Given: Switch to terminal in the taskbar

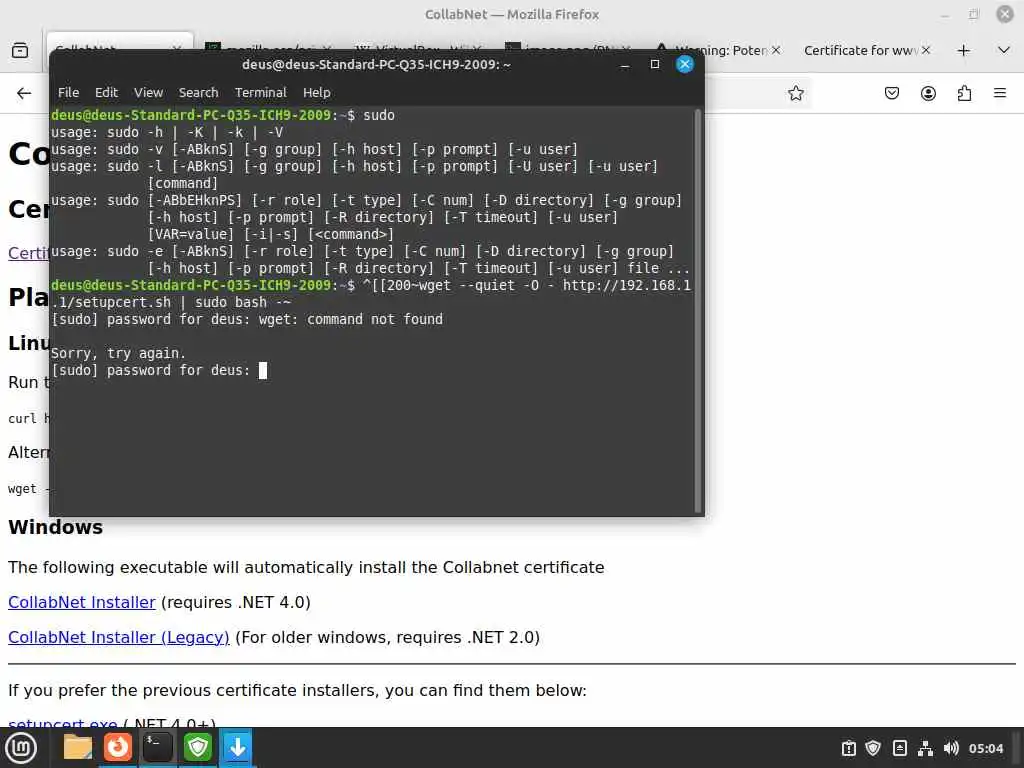Looking at the screenshot, I should pos(158,748).
